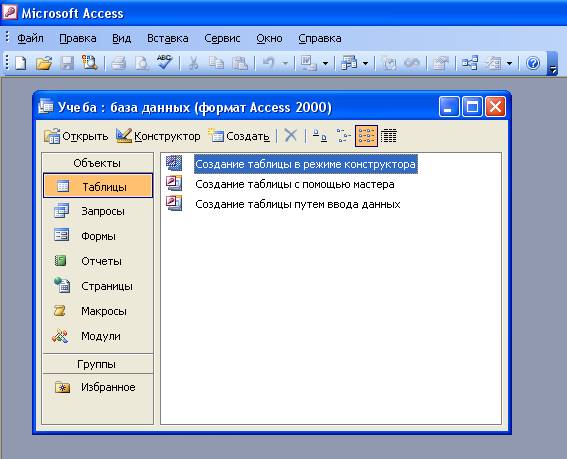Click the Создать button
The height and width of the screenshot is (459, 567).
[239, 136]
